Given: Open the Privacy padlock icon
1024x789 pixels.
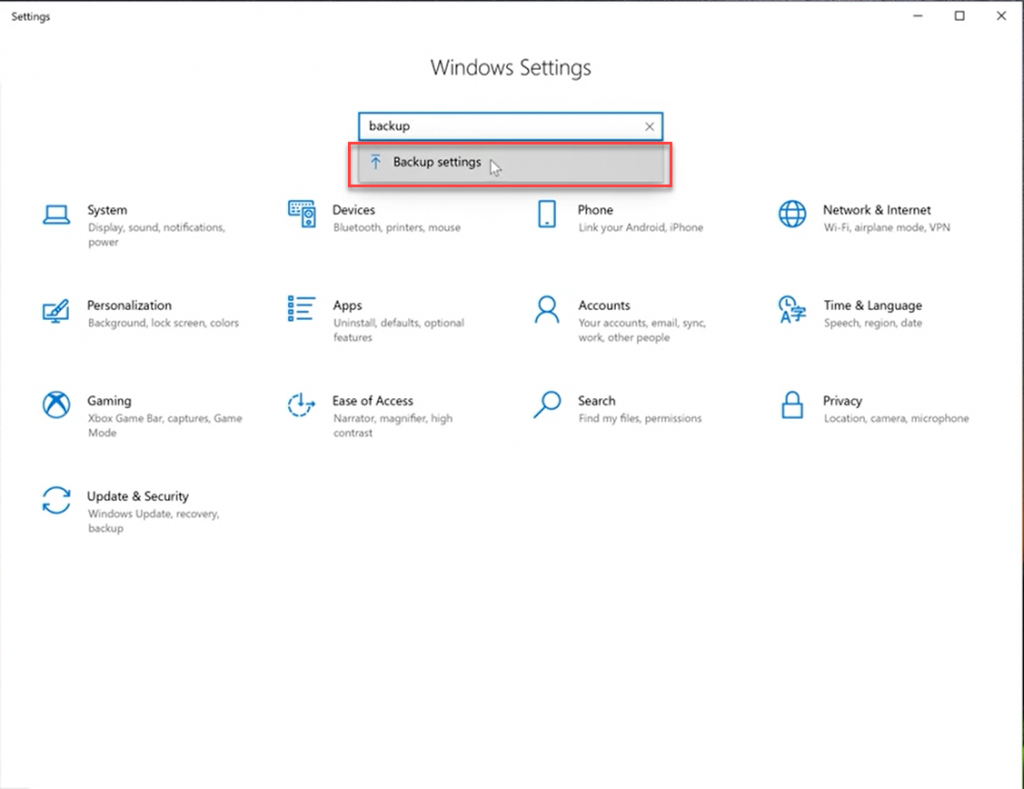Looking at the screenshot, I should point(792,405).
